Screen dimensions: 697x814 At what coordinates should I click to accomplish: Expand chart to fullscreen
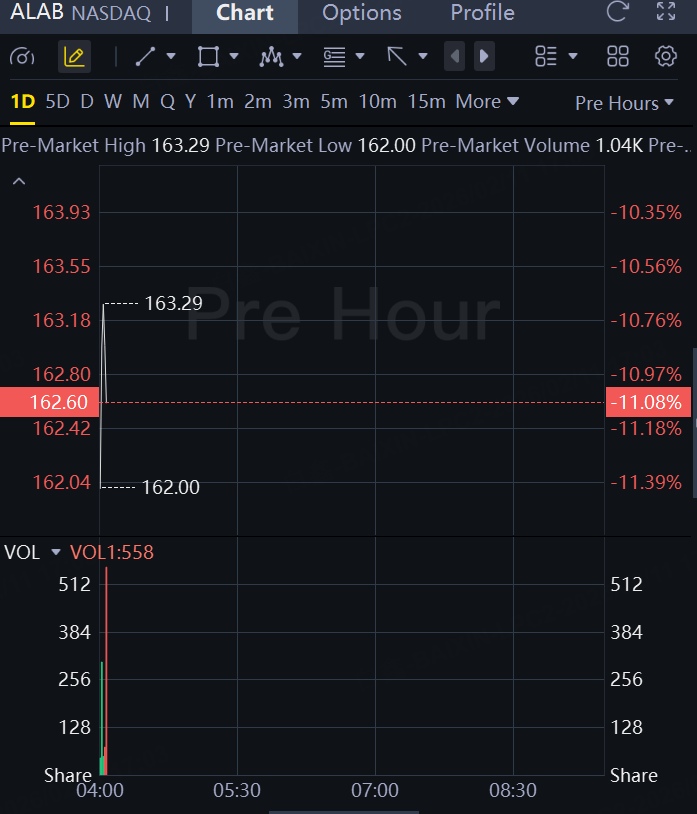coord(666,13)
